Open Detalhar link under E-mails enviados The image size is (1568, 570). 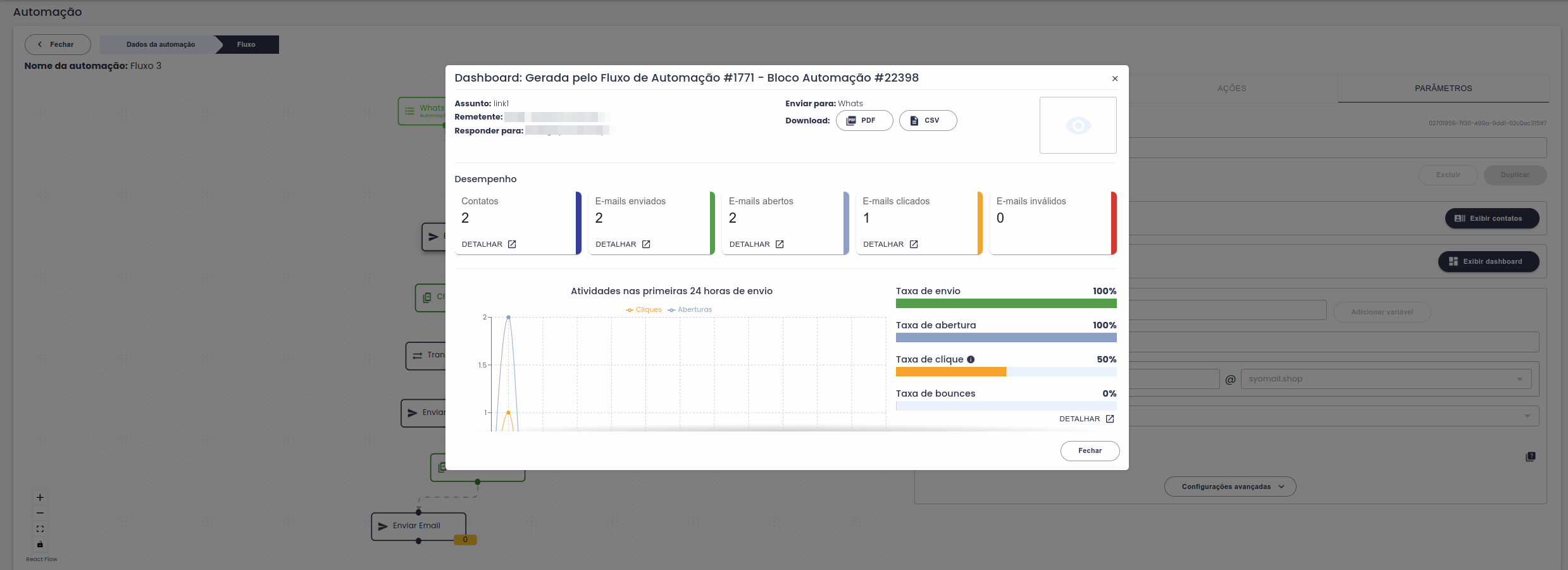point(623,244)
